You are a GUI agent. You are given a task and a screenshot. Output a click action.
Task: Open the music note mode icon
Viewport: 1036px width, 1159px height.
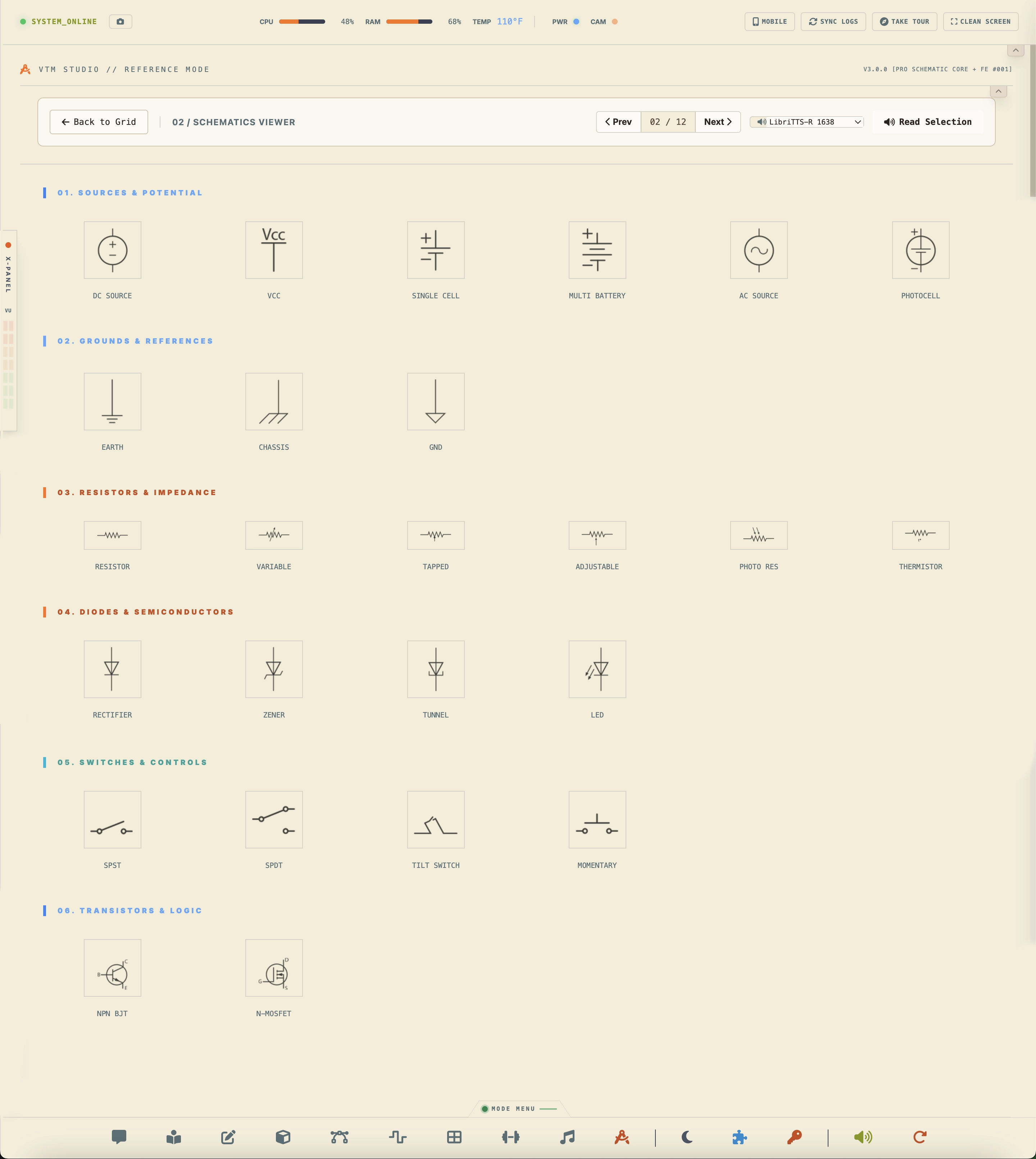pos(567,1137)
